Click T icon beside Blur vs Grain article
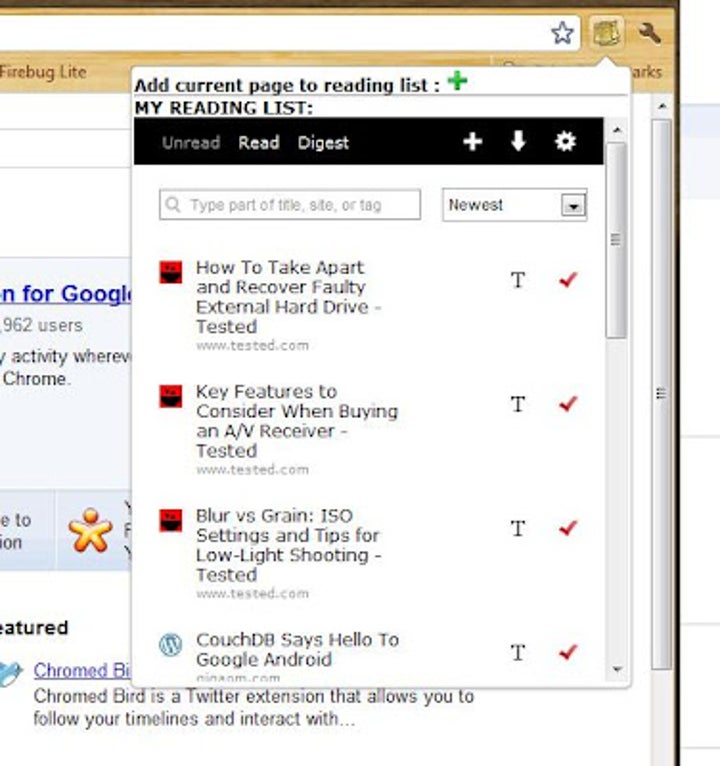The height and width of the screenshot is (766, 720). (517, 529)
